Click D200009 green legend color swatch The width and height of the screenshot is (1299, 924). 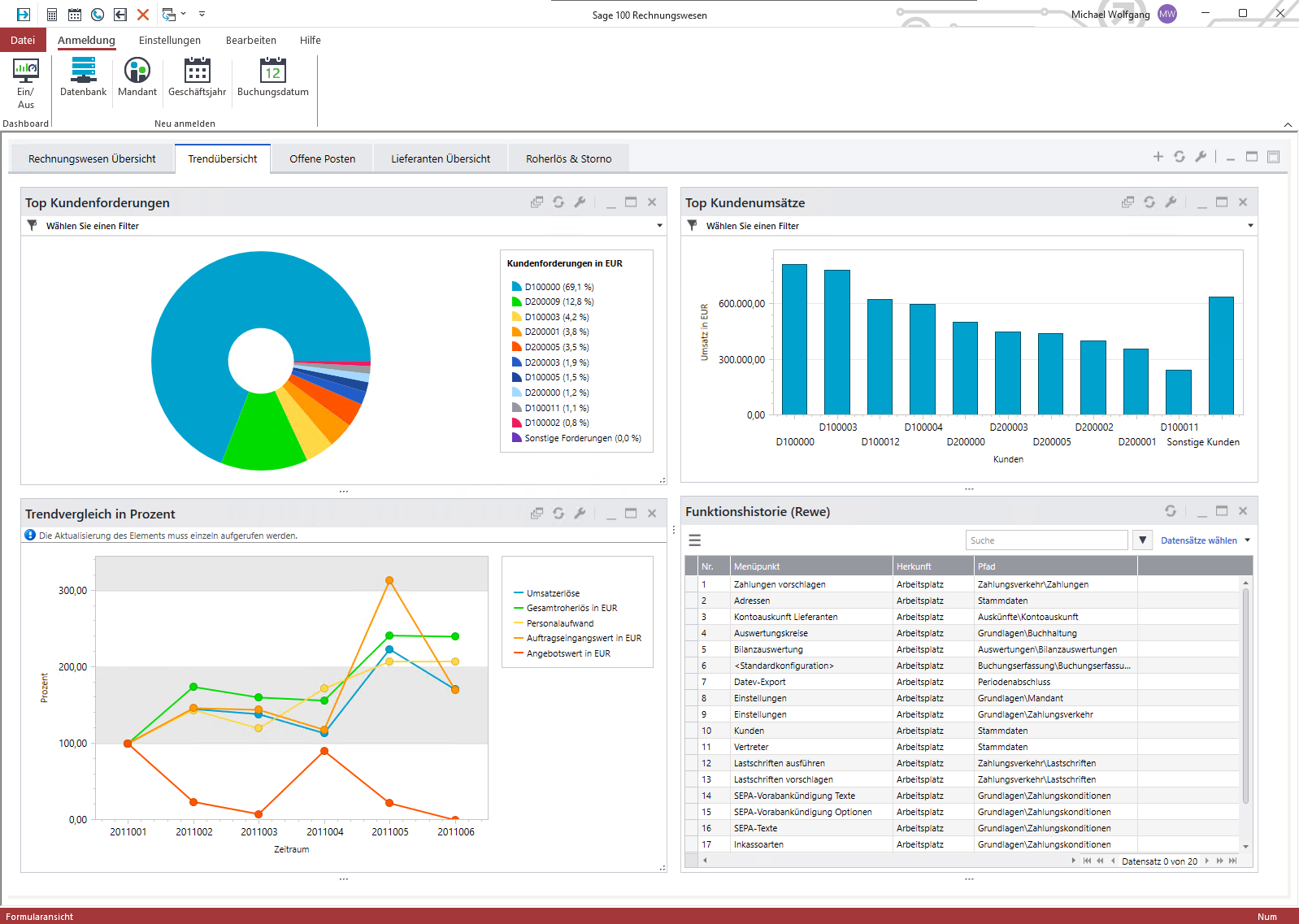pyautogui.click(x=516, y=301)
